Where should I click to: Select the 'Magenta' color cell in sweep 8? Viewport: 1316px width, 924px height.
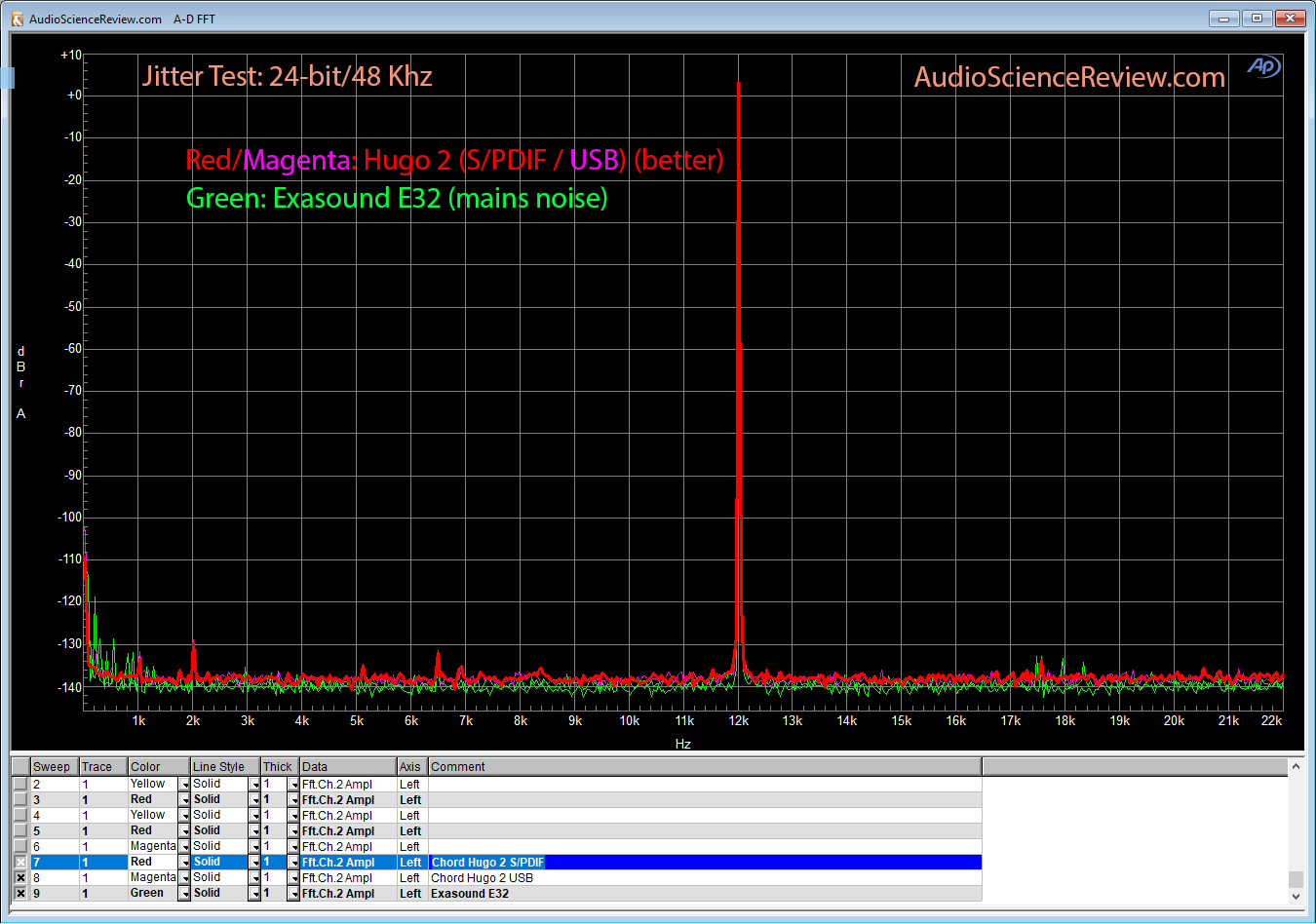pos(153,878)
